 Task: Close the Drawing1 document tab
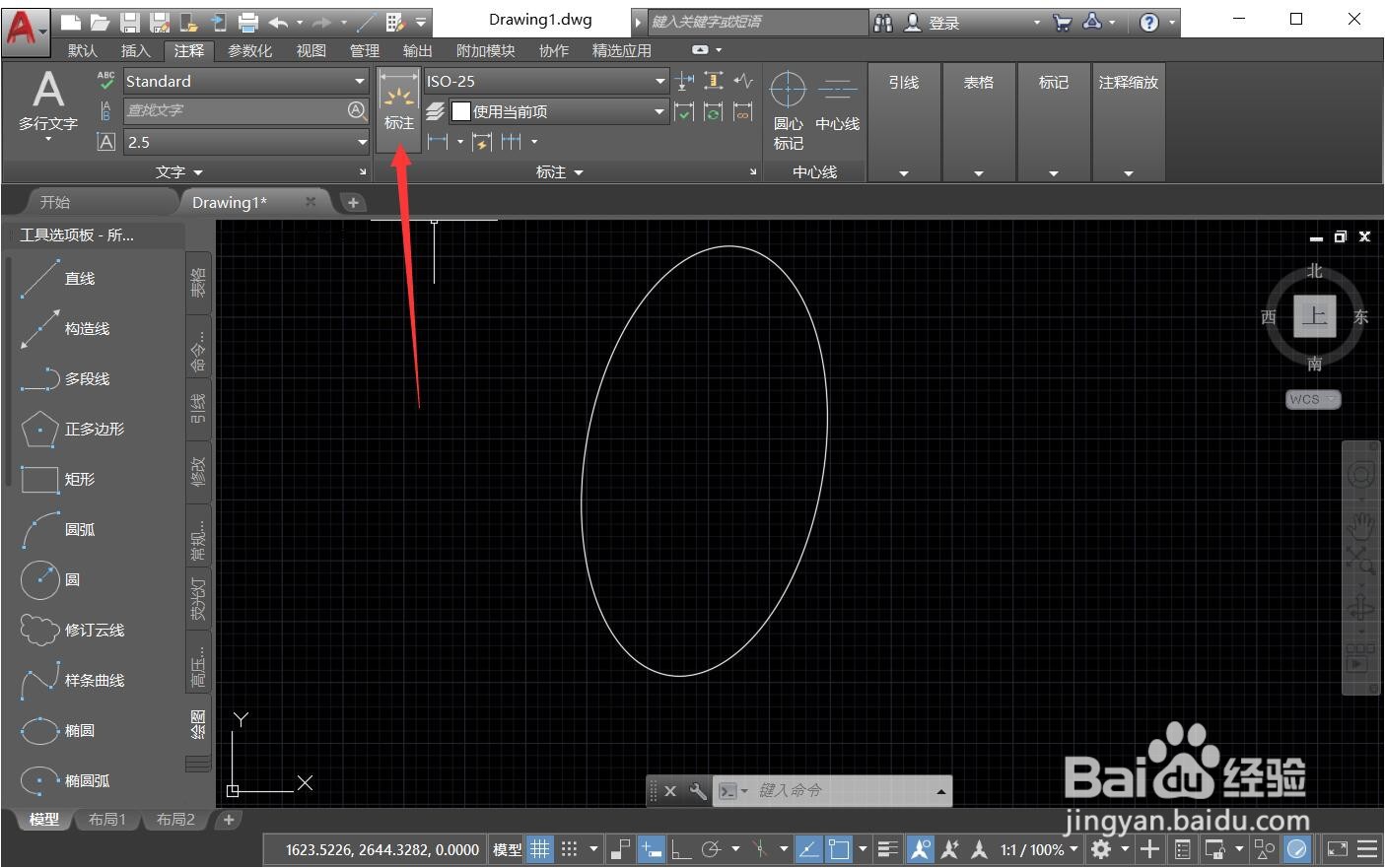point(311,201)
